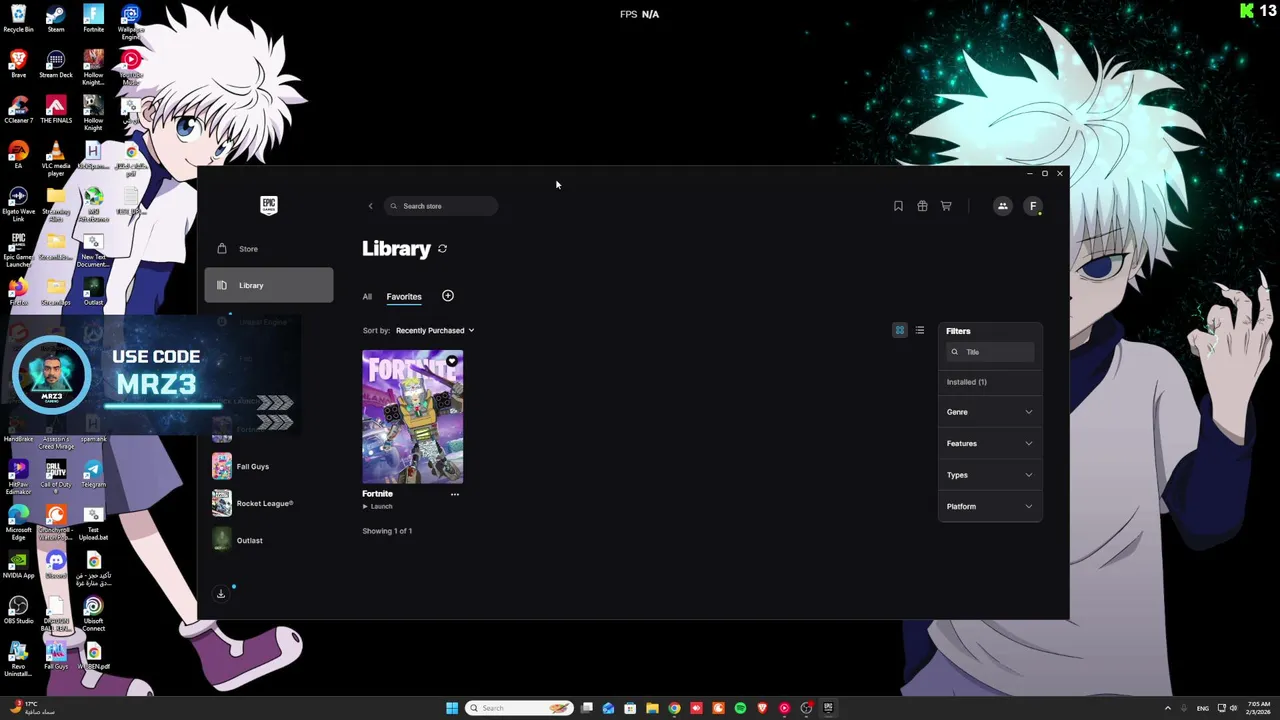Open the friends list icon
The image size is (1280, 720).
1002,206
